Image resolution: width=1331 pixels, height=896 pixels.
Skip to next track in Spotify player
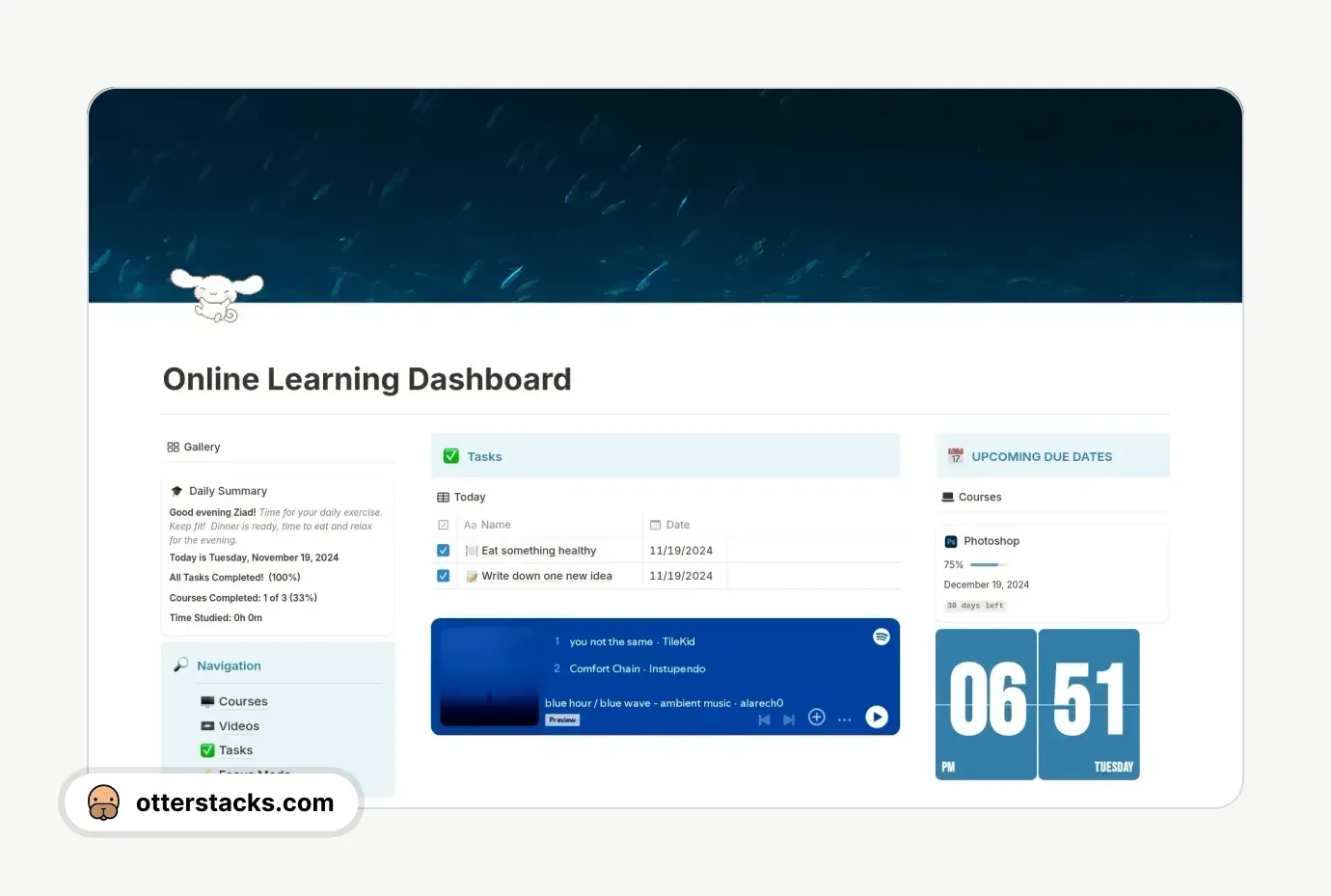(x=789, y=720)
